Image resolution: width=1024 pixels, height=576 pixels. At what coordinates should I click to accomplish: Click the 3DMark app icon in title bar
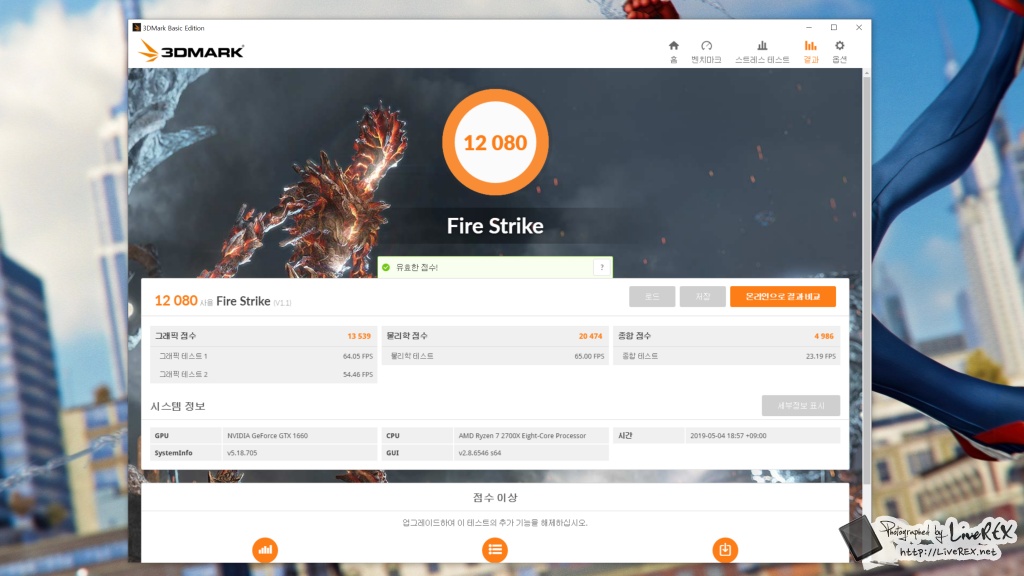136,27
